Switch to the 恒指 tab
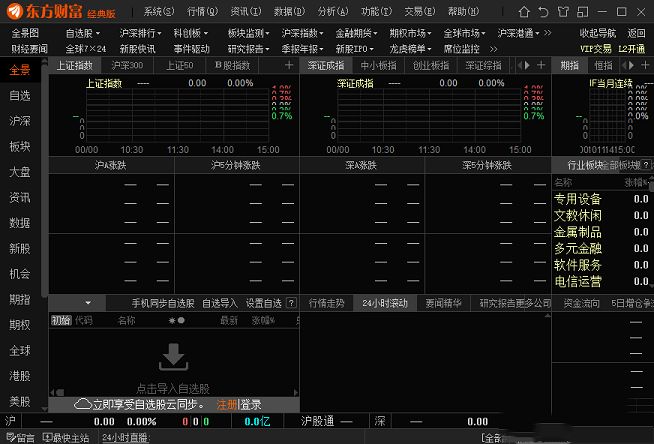654x444 pixels. (x=603, y=65)
